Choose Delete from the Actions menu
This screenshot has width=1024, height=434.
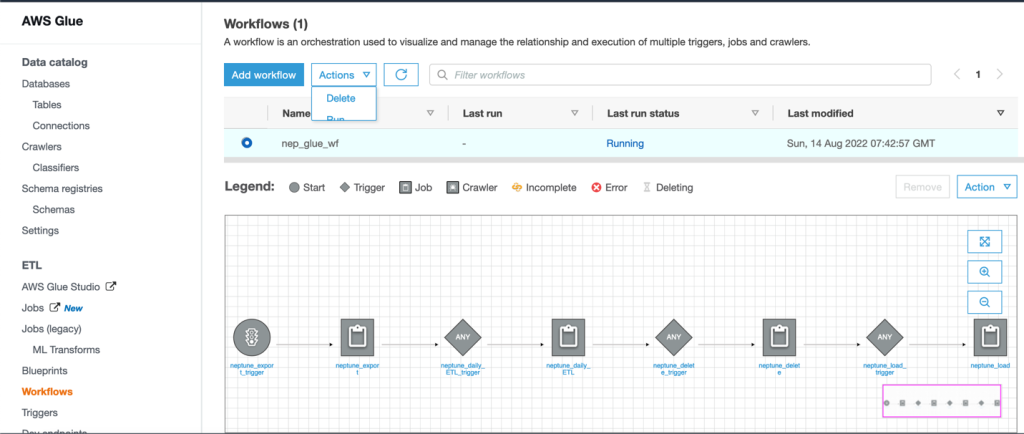[x=341, y=99]
